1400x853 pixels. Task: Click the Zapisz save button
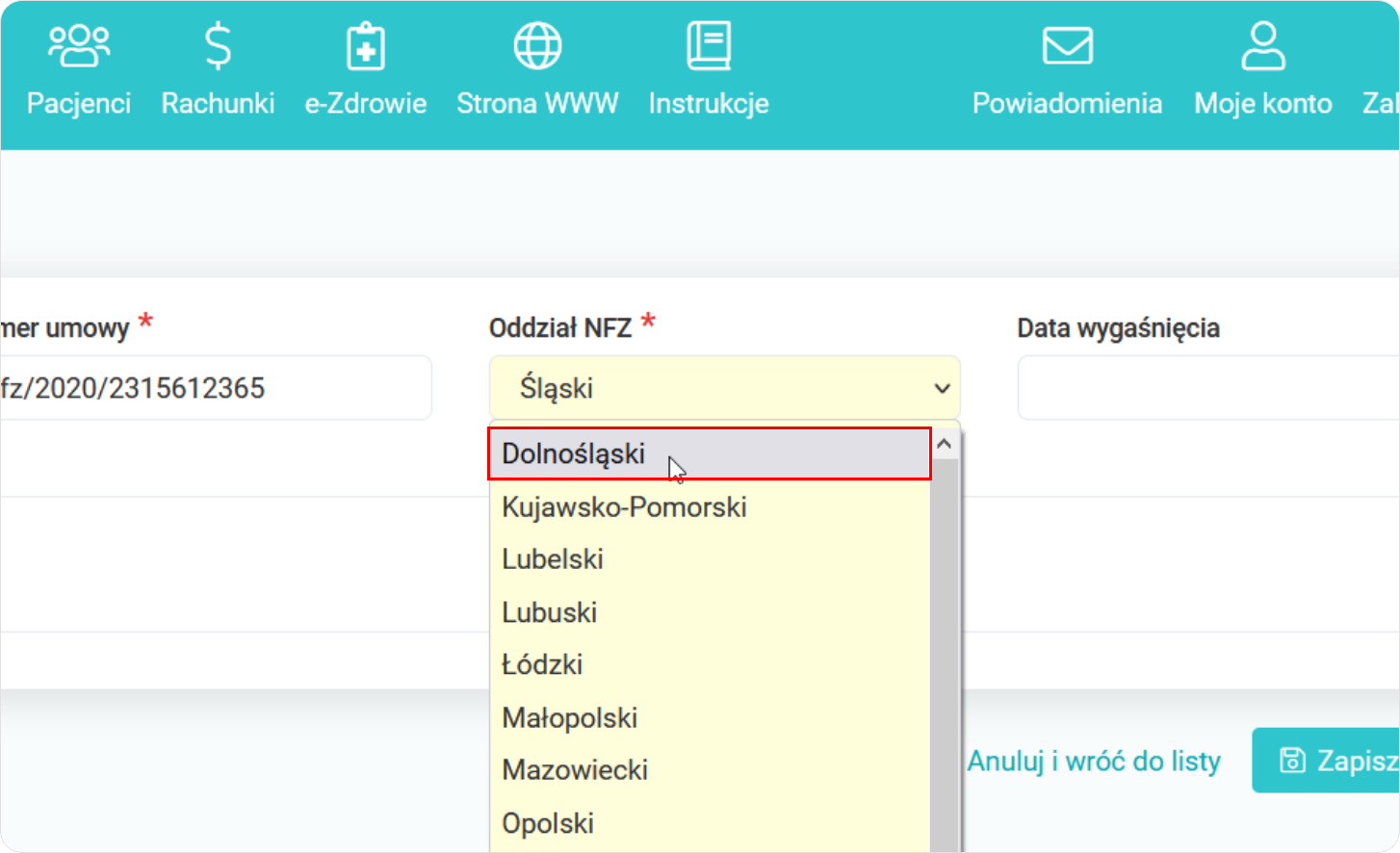click(1326, 761)
